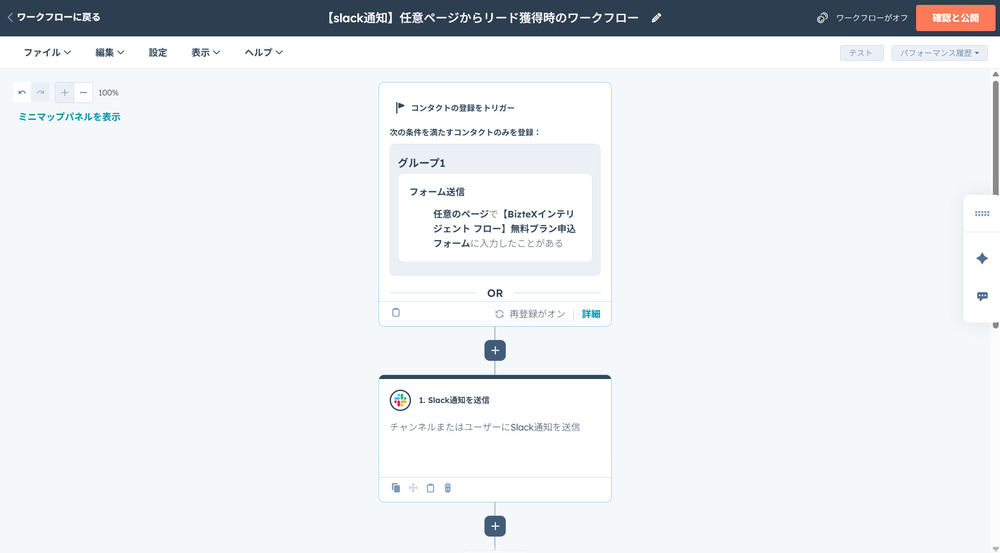Viewport: 1000px width, 553px height.
Task: Click the clipboard icon in trigger card
Action: 395,313
